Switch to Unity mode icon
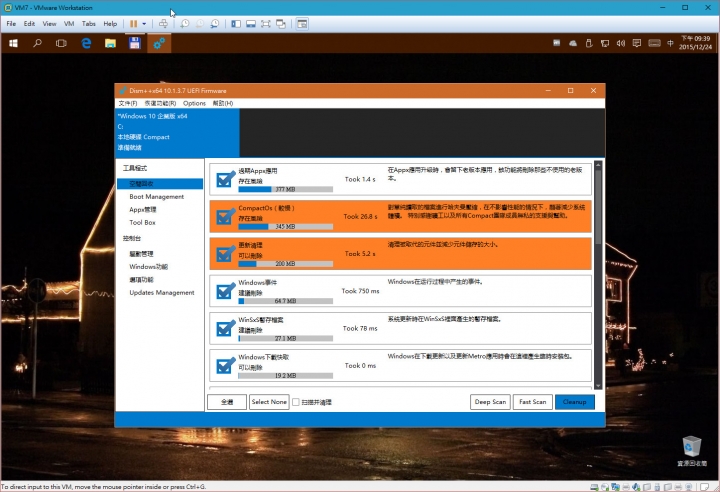The image size is (720, 492). [281, 24]
